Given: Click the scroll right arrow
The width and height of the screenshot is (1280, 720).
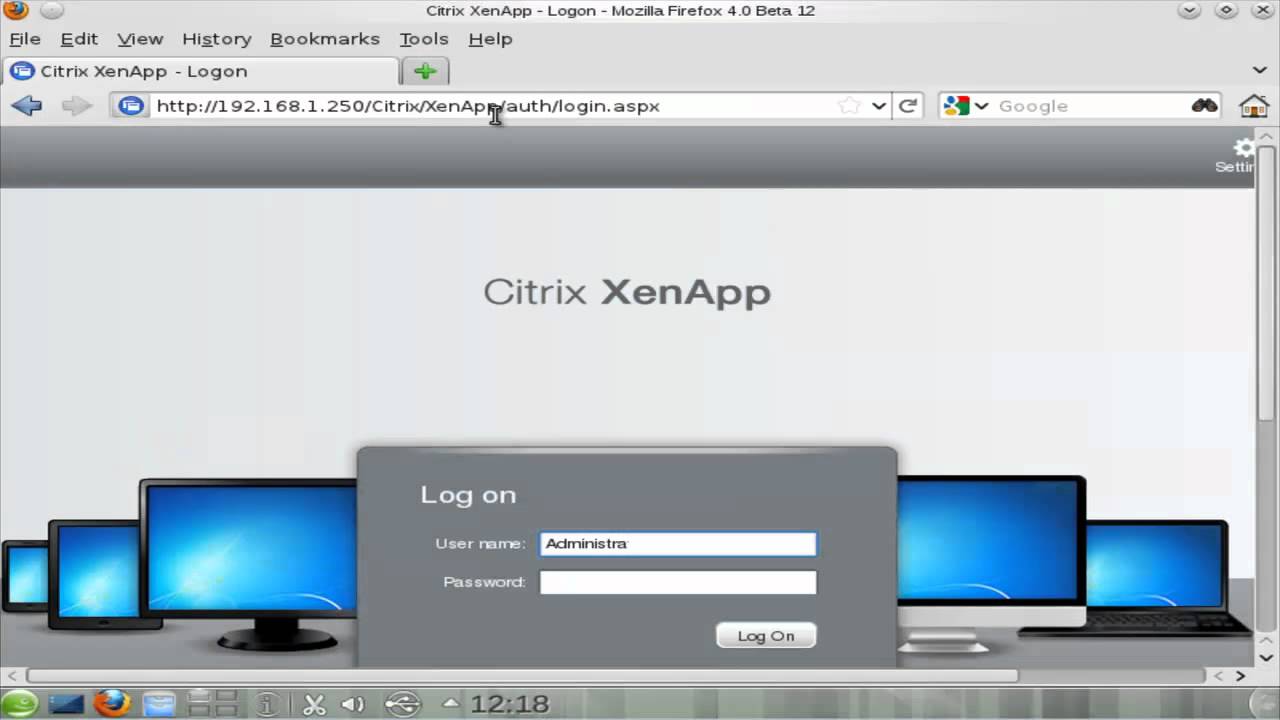Looking at the screenshot, I should click(x=1240, y=676).
